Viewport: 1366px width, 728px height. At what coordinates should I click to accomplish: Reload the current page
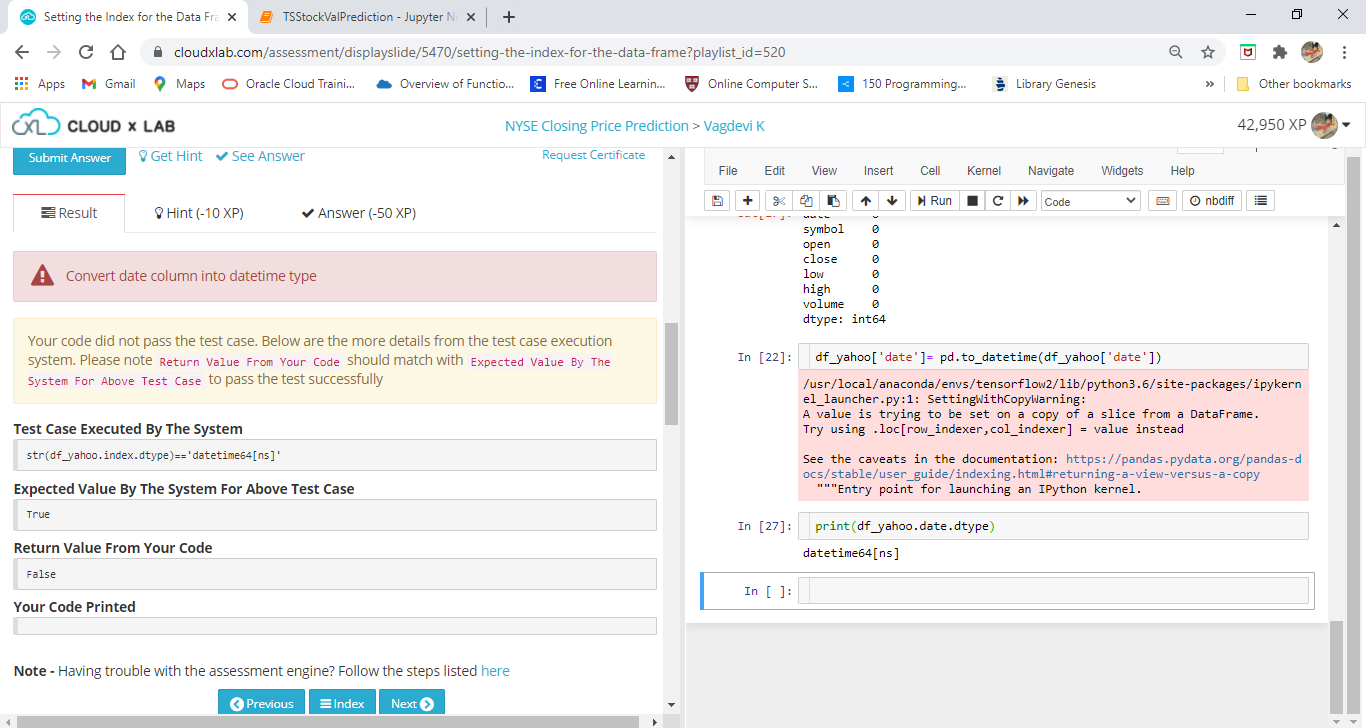[86, 52]
